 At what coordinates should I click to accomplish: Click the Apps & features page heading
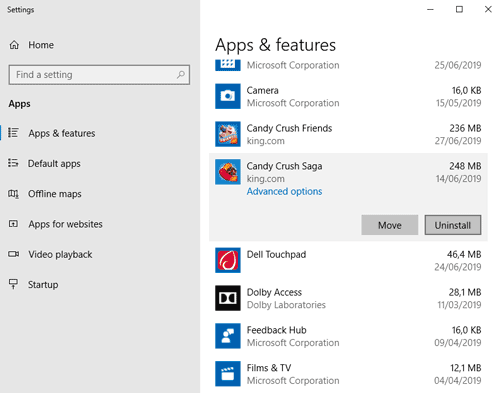pos(275,45)
